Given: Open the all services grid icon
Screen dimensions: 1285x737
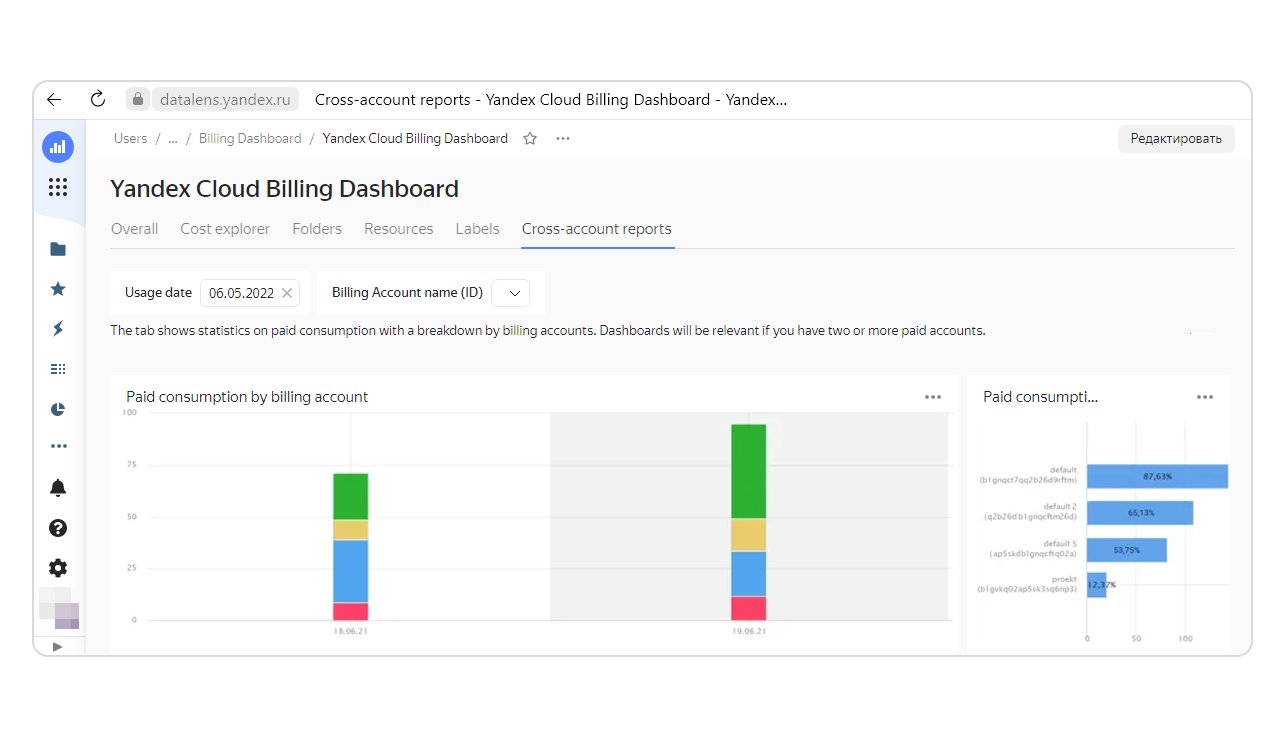Looking at the screenshot, I should click(58, 187).
